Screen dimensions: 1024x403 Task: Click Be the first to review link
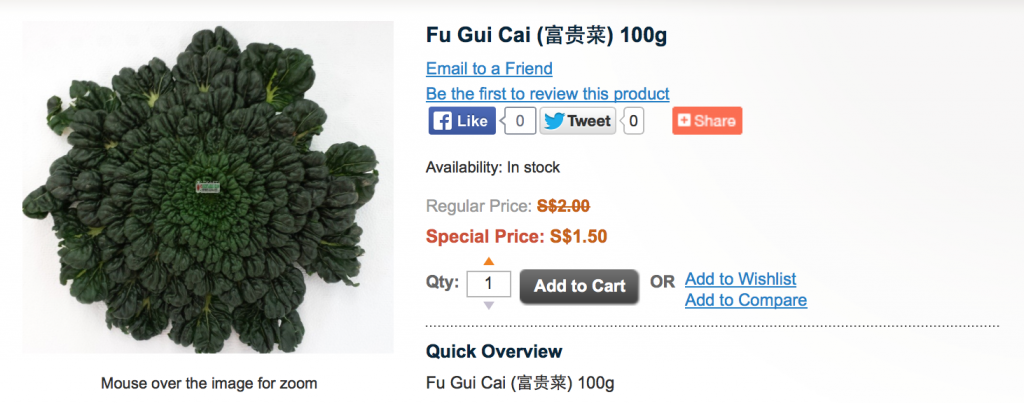point(548,93)
